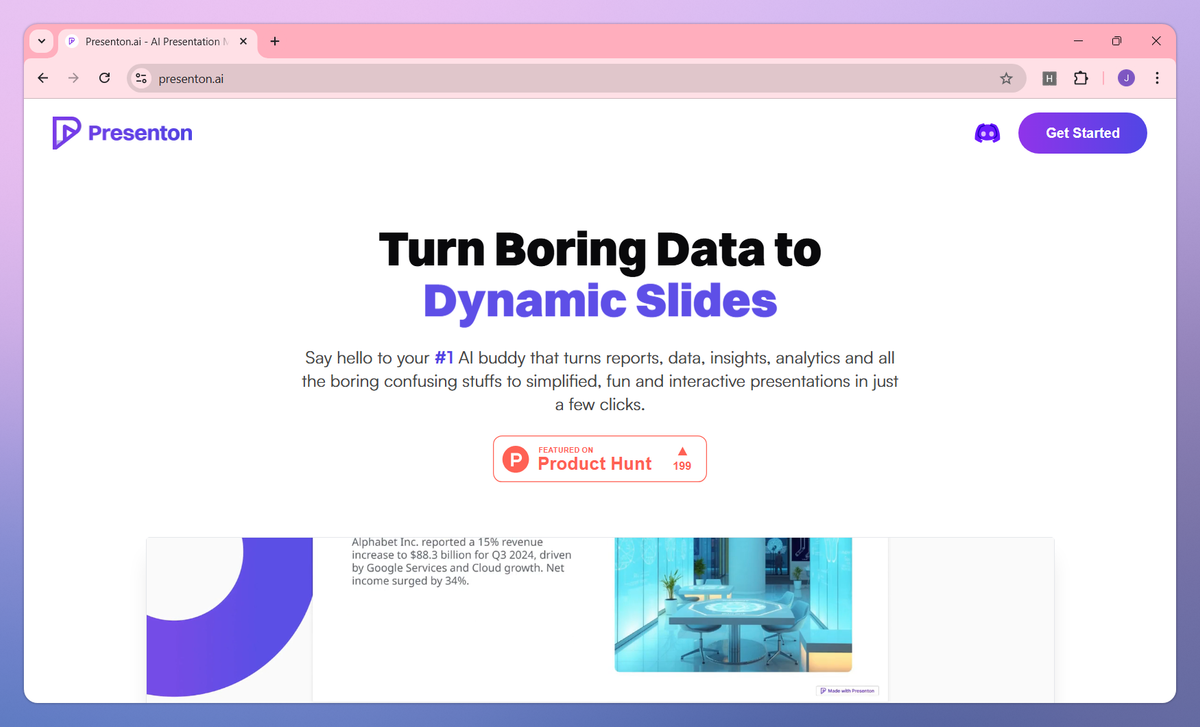This screenshot has height=727, width=1200.
Task: Open the H extension icon
Action: point(1049,78)
